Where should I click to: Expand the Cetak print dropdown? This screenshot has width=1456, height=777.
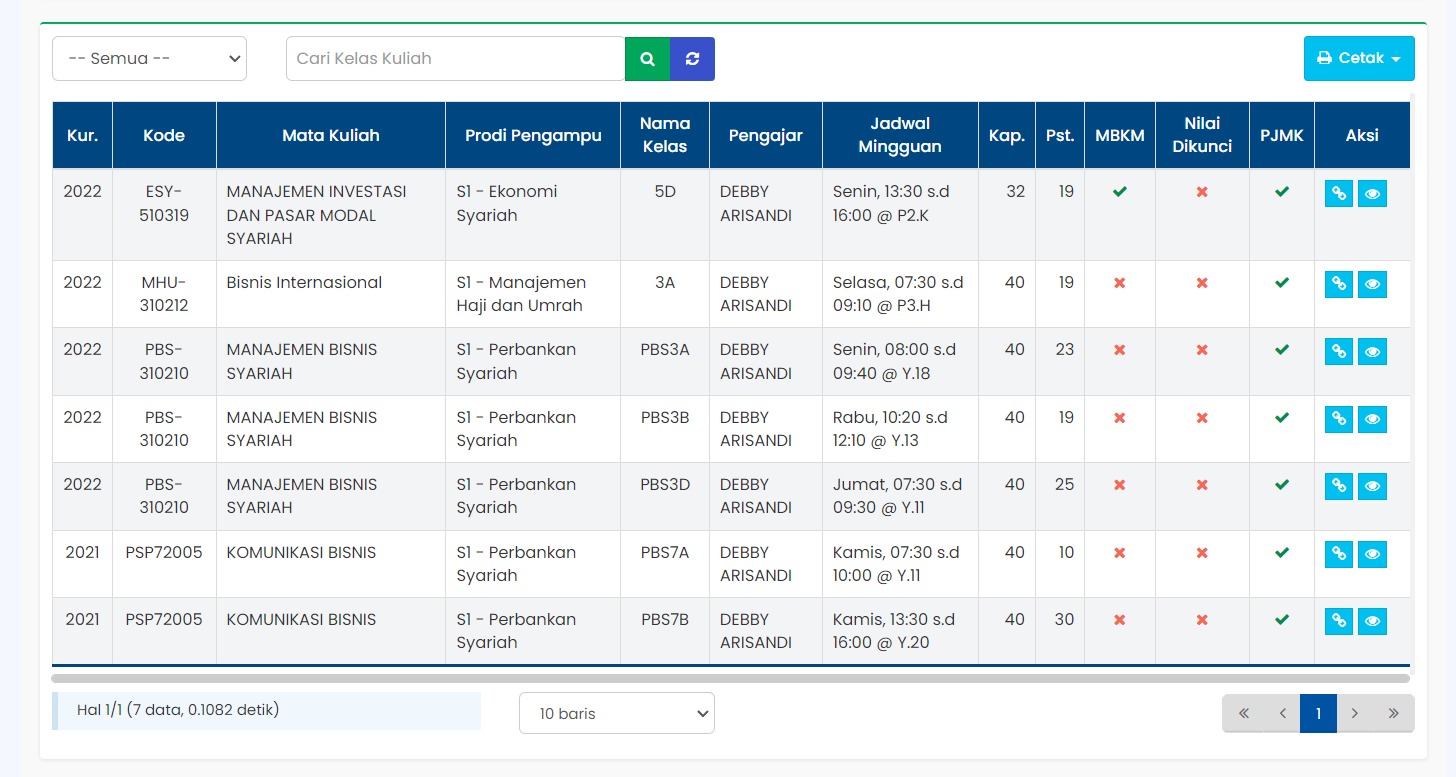(x=1358, y=59)
